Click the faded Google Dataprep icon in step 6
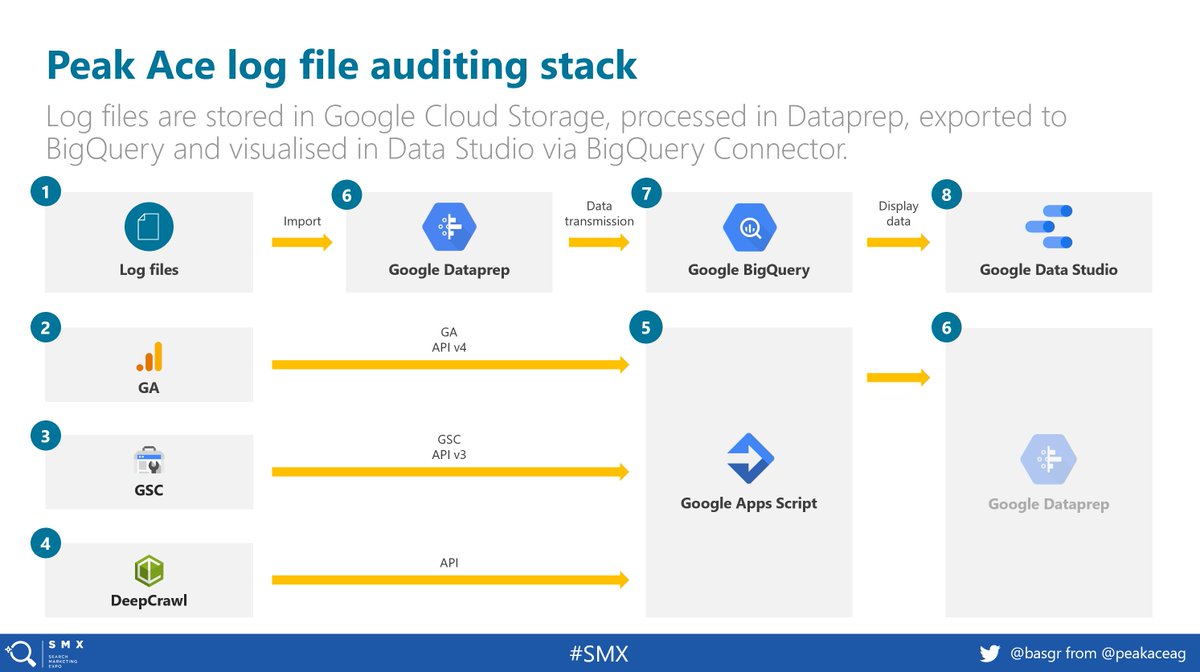 (x=1048, y=459)
